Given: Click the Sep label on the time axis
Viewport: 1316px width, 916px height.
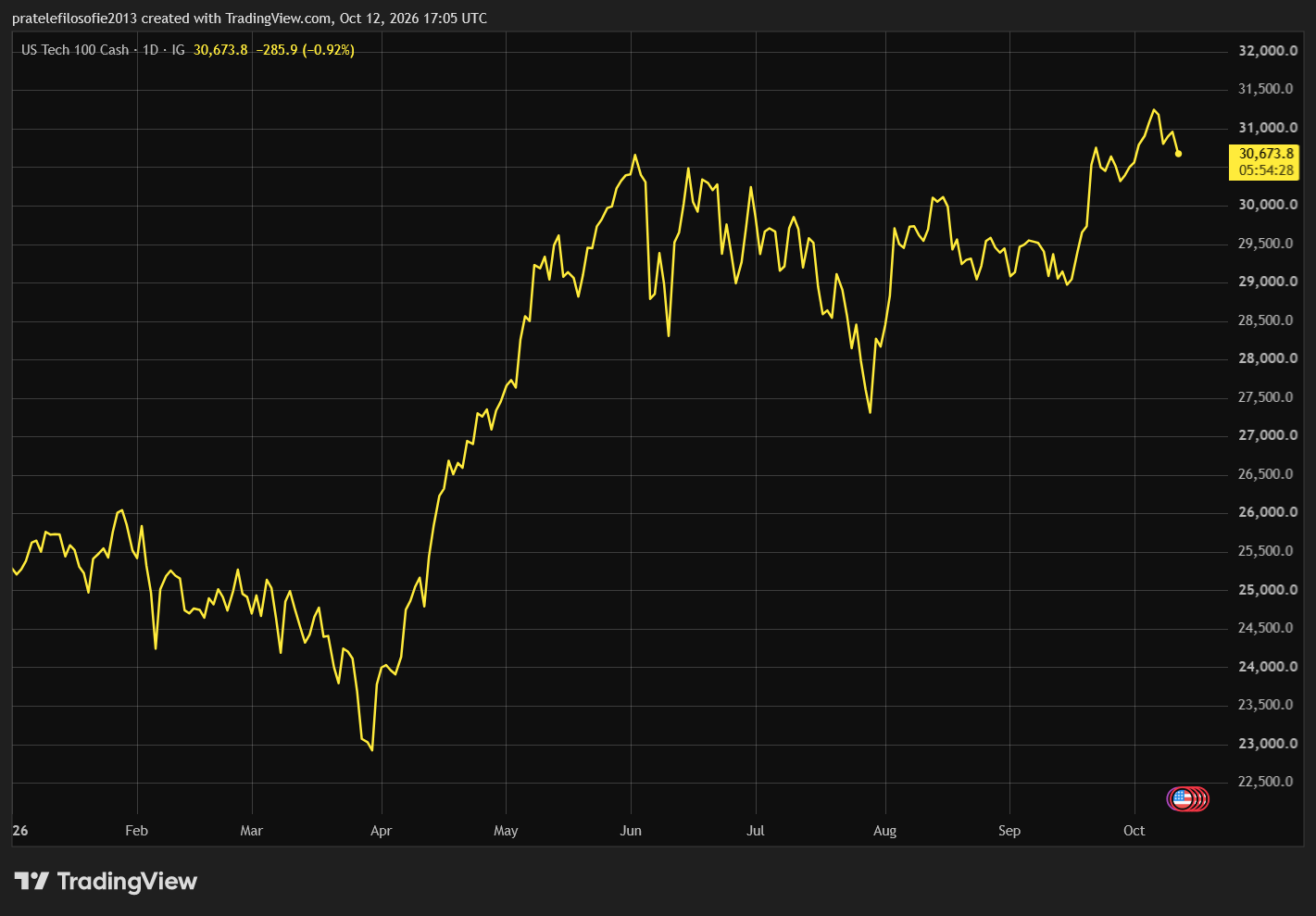Looking at the screenshot, I should click(x=1009, y=831).
